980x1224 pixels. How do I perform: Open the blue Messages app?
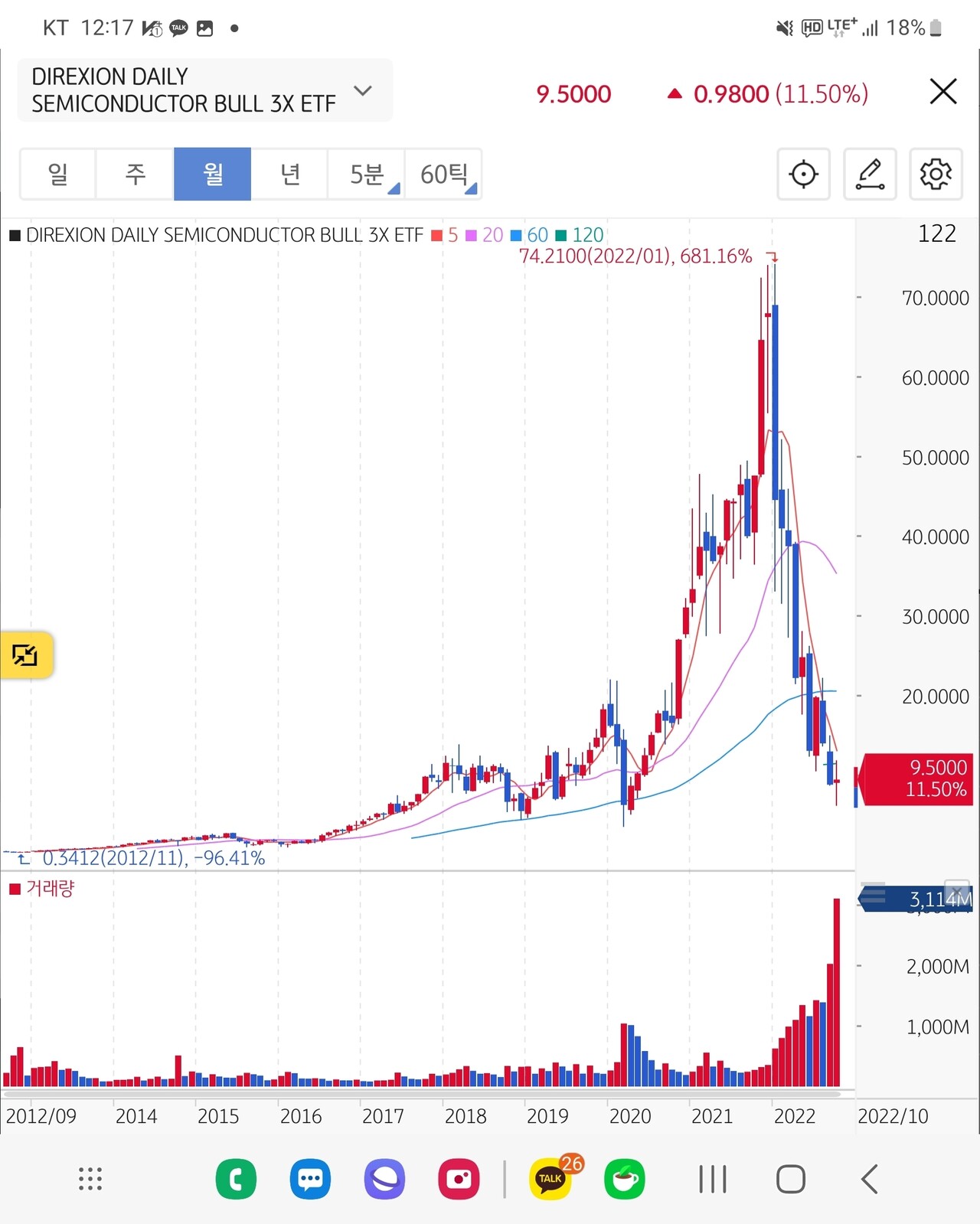coord(310,1179)
